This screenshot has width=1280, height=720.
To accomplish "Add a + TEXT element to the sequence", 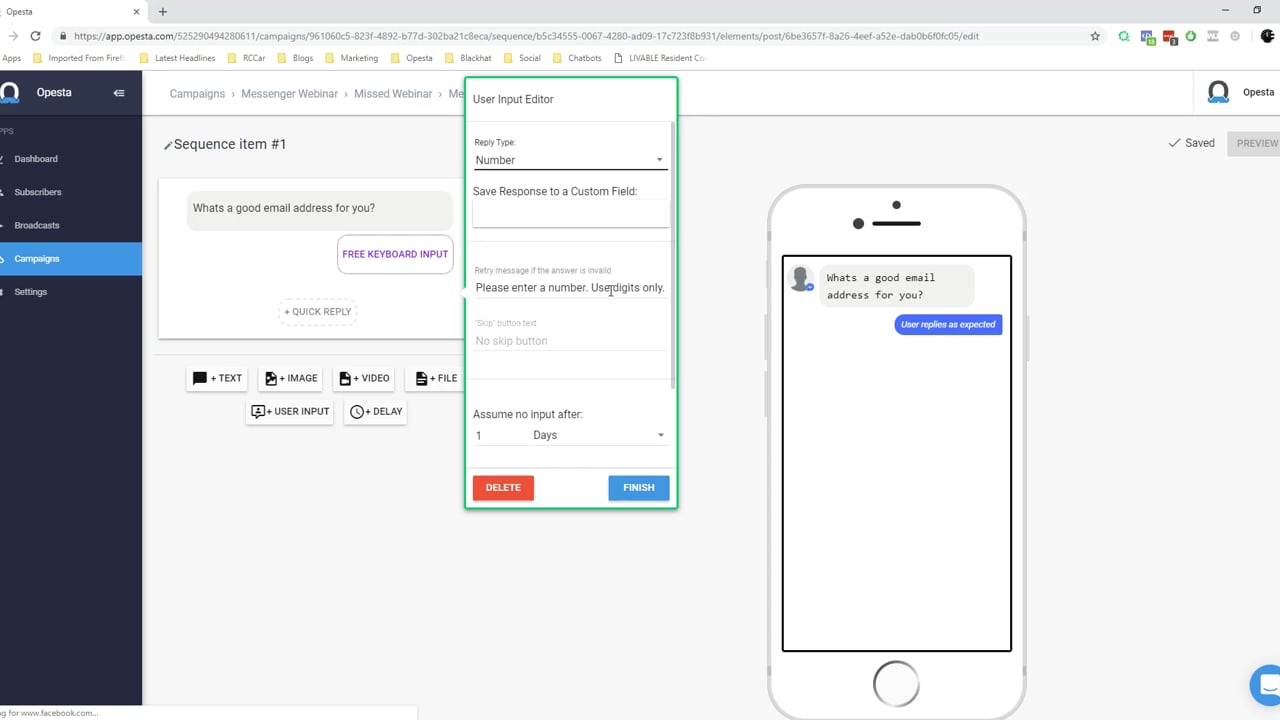I will (216, 378).
